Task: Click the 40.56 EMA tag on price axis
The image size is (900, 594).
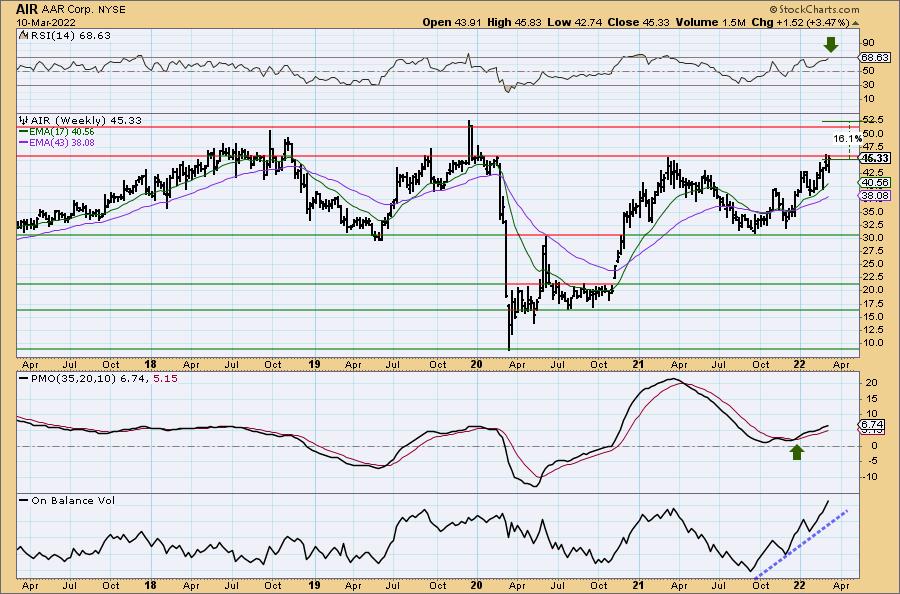Action: coord(875,183)
